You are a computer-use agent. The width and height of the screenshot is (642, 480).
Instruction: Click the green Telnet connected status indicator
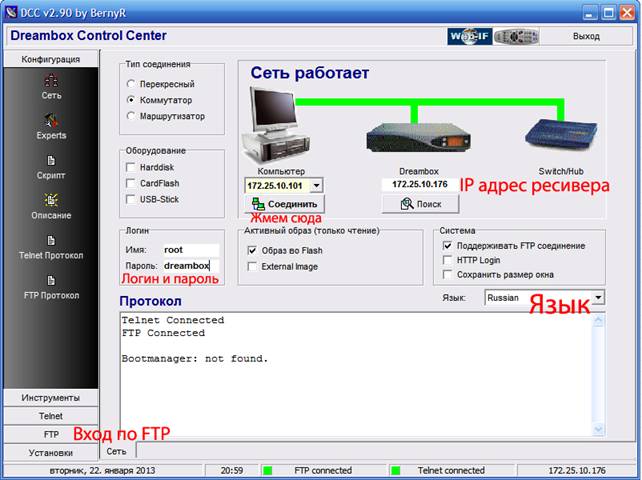click(x=396, y=470)
